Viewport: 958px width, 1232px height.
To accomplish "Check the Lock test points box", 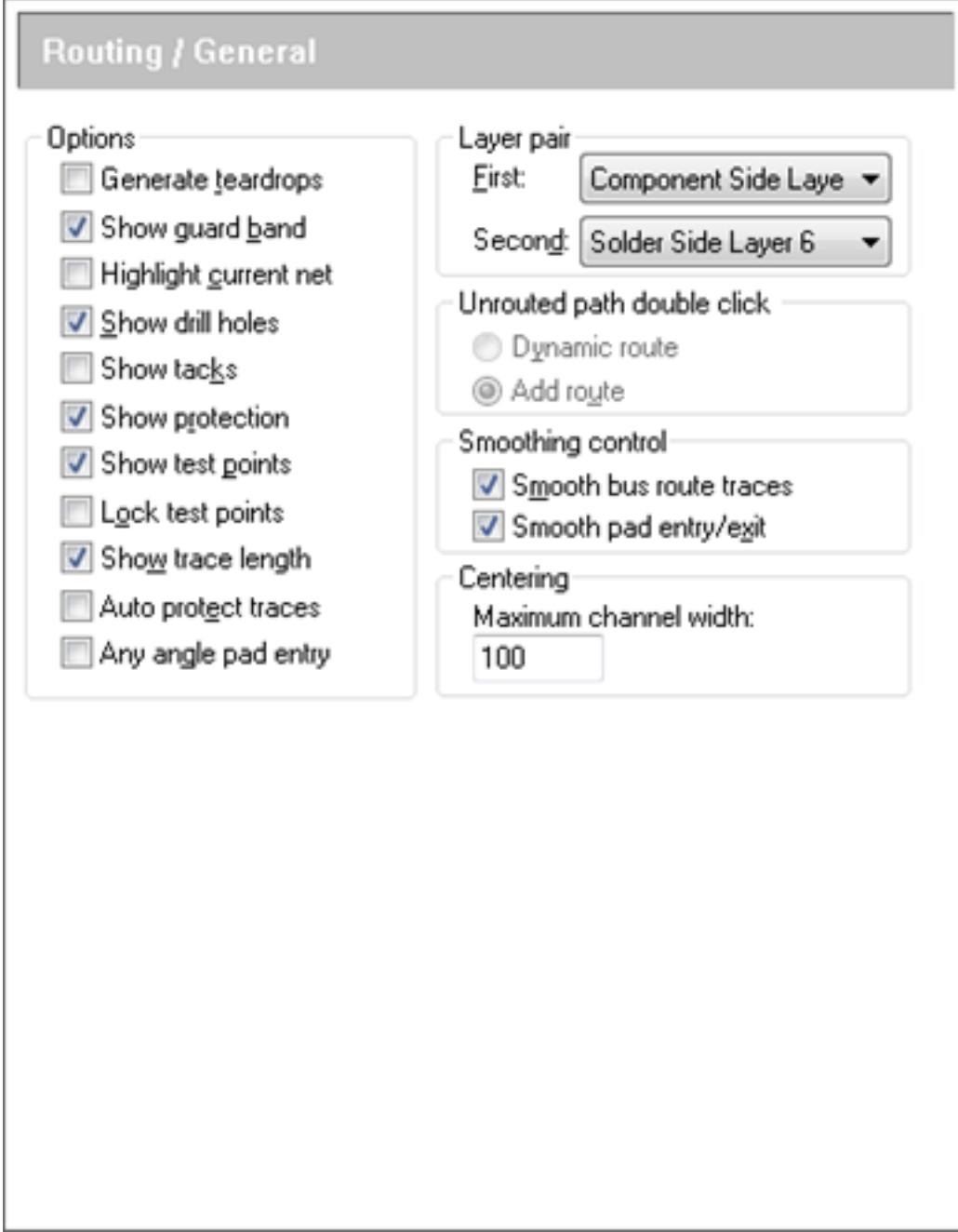I will click(x=76, y=512).
